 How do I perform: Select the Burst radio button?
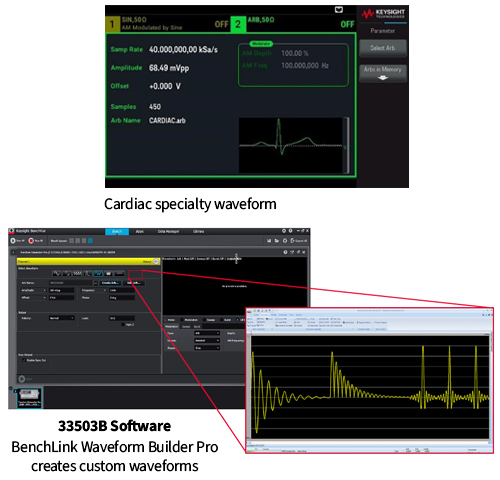pyautogui.click(x=222, y=320)
